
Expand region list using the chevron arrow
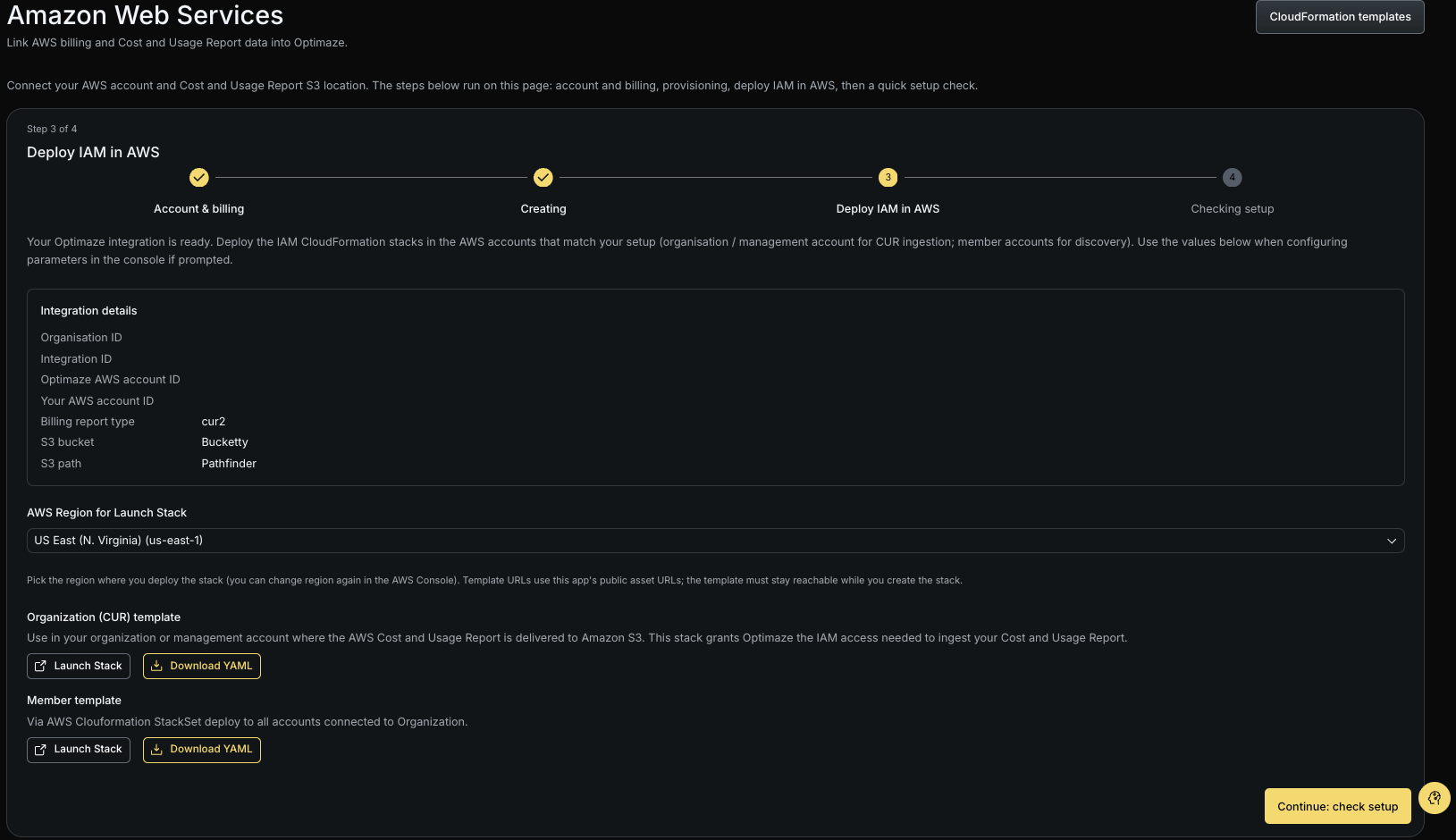click(x=1392, y=541)
